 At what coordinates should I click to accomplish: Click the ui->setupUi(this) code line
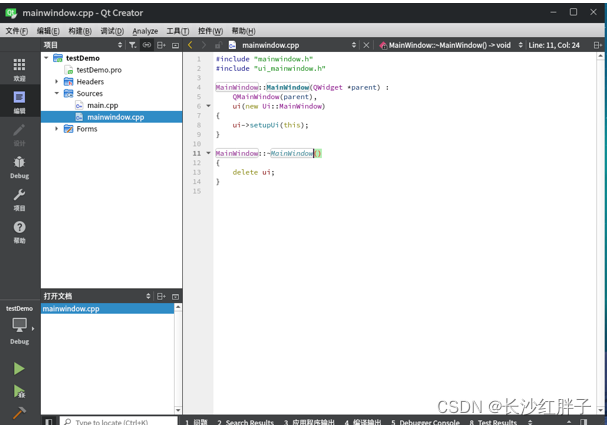[270, 125]
